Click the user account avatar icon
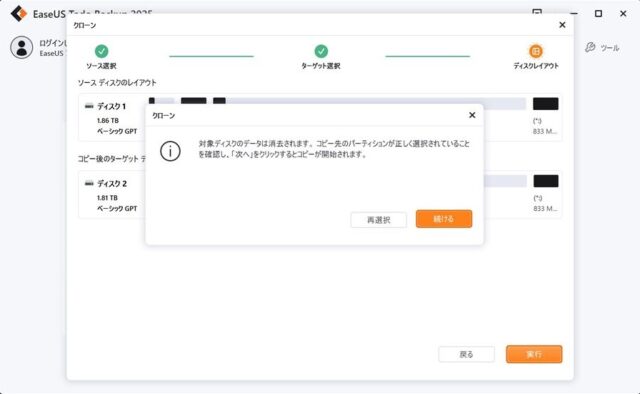Image resolution: width=640 pixels, height=394 pixels. 22,47
